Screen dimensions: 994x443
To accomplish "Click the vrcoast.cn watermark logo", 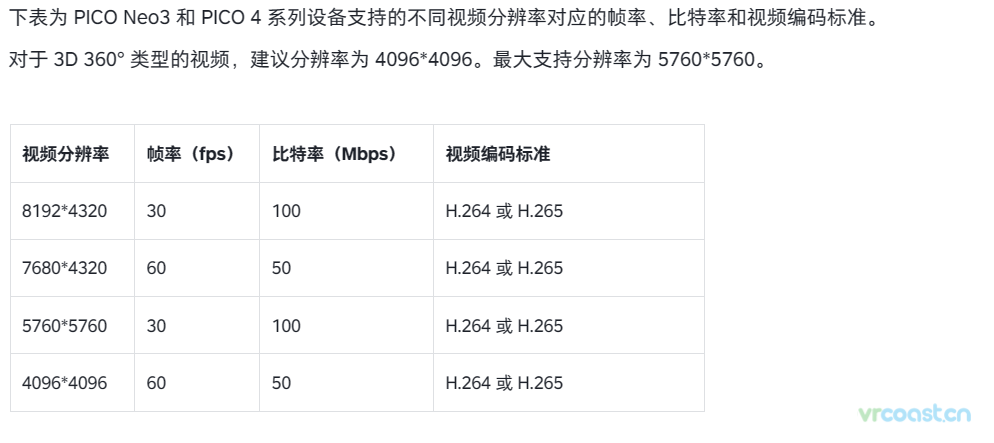I will click(x=915, y=414).
